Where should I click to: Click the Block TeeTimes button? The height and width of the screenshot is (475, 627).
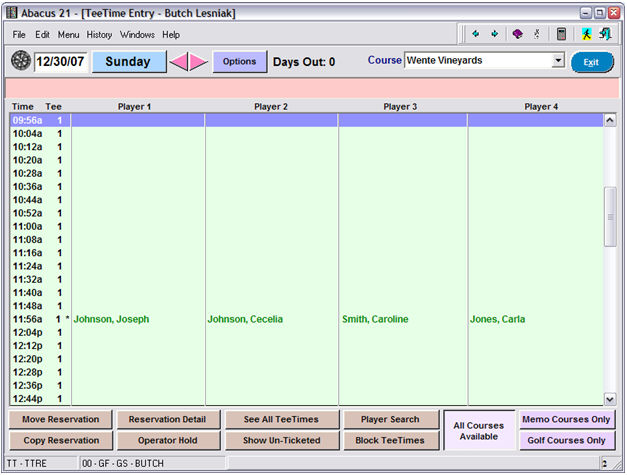(x=389, y=441)
